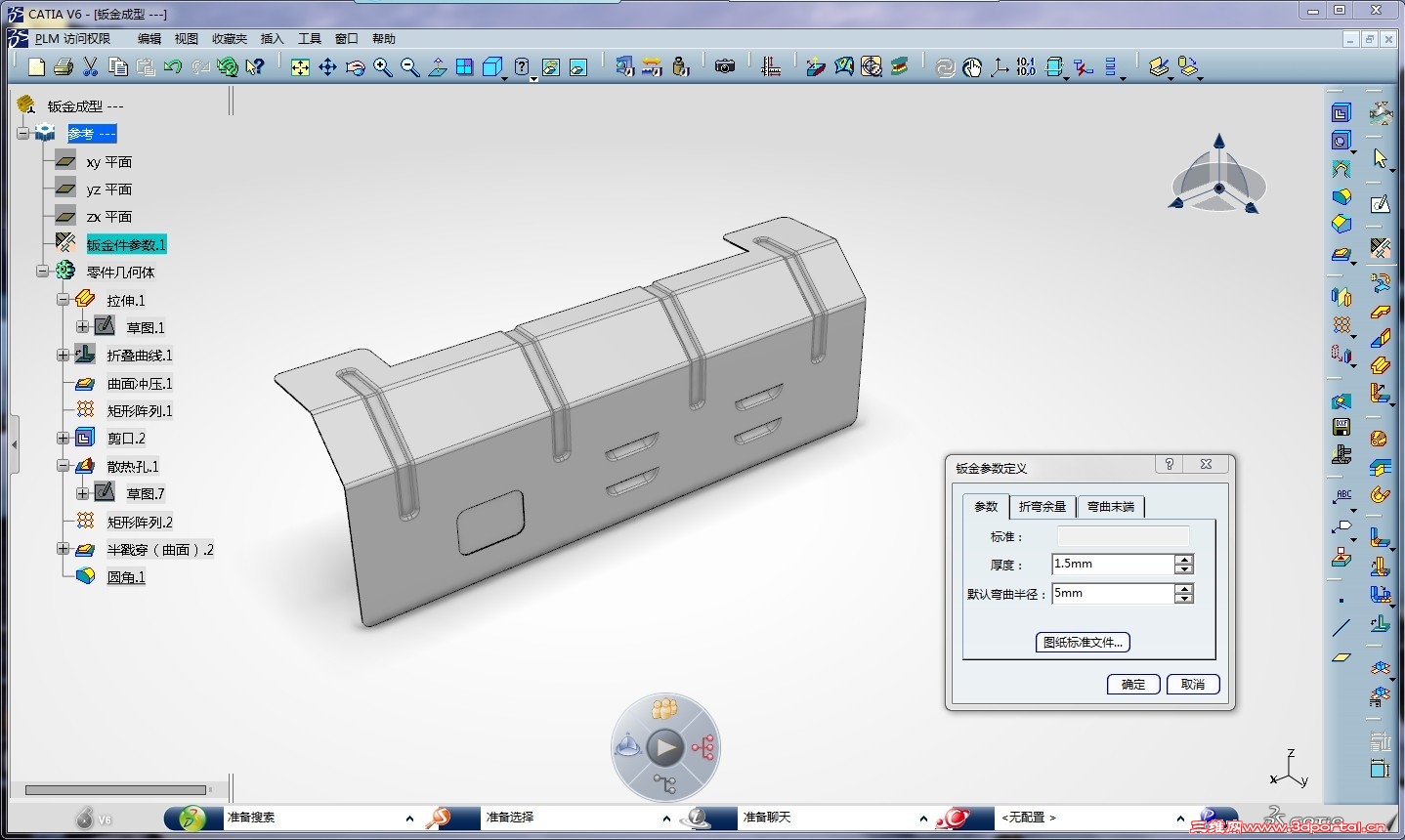Click the 取消 button

1193,684
